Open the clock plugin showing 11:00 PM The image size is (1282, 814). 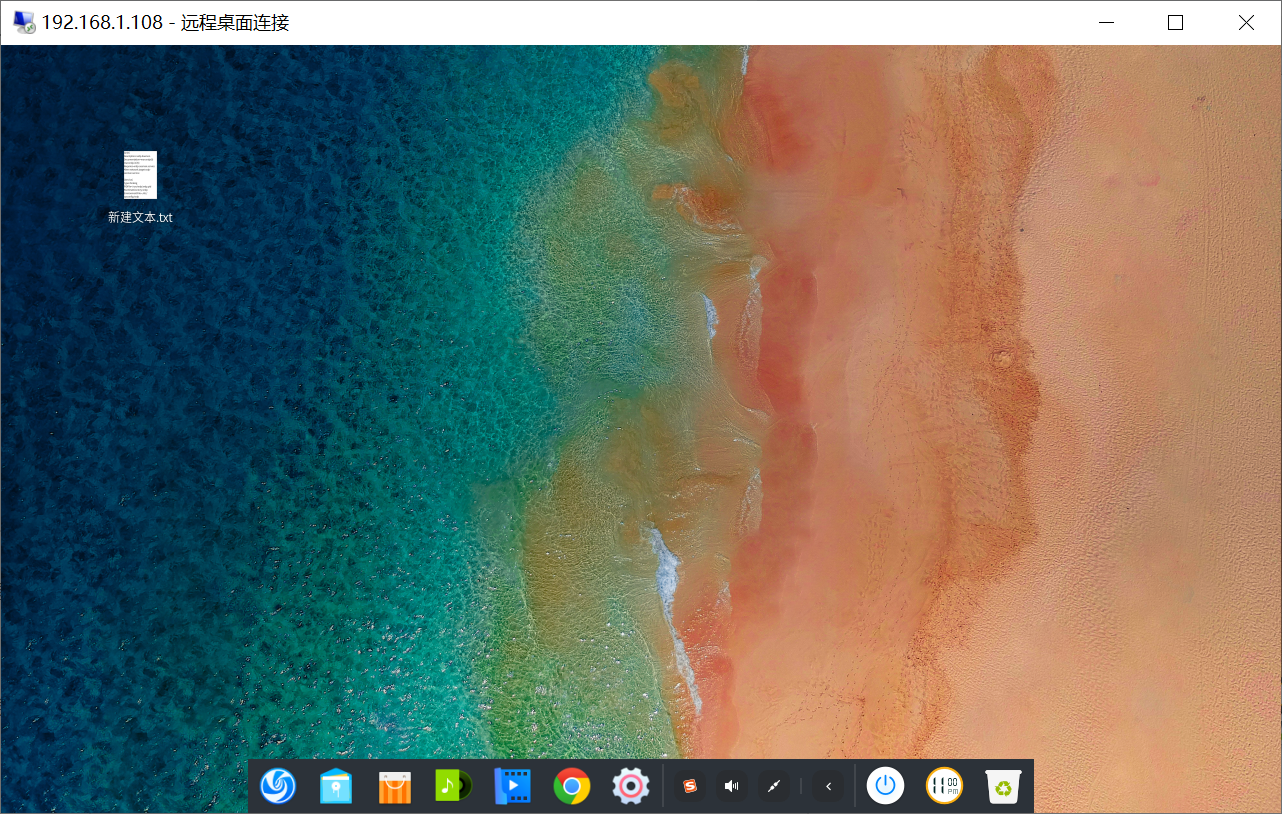pyautogui.click(x=943, y=786)
